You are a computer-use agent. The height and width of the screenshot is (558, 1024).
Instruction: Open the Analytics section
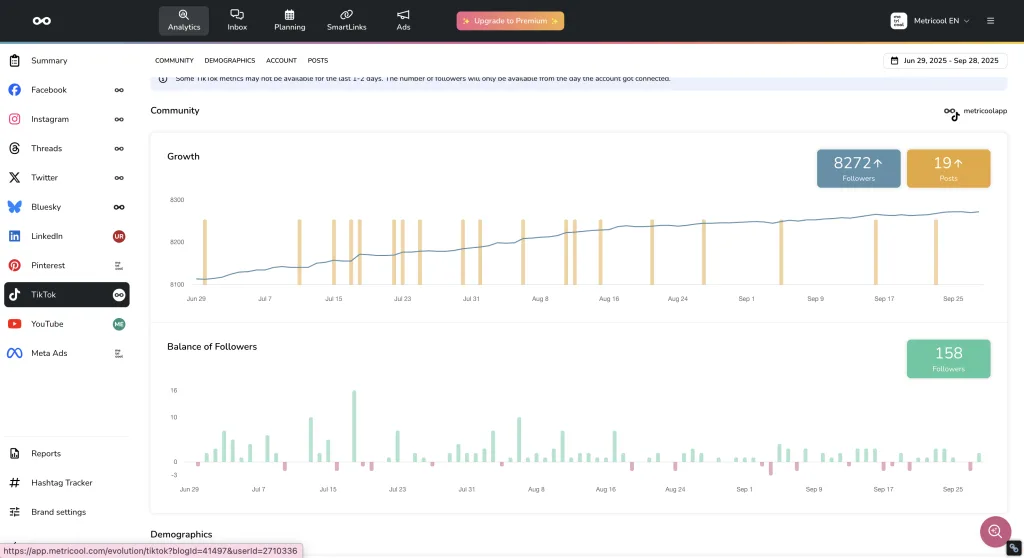184,20
